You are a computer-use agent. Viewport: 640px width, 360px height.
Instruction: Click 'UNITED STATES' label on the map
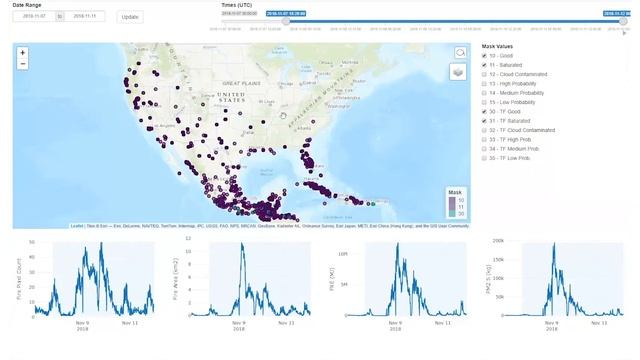click(x=231, y=97)
